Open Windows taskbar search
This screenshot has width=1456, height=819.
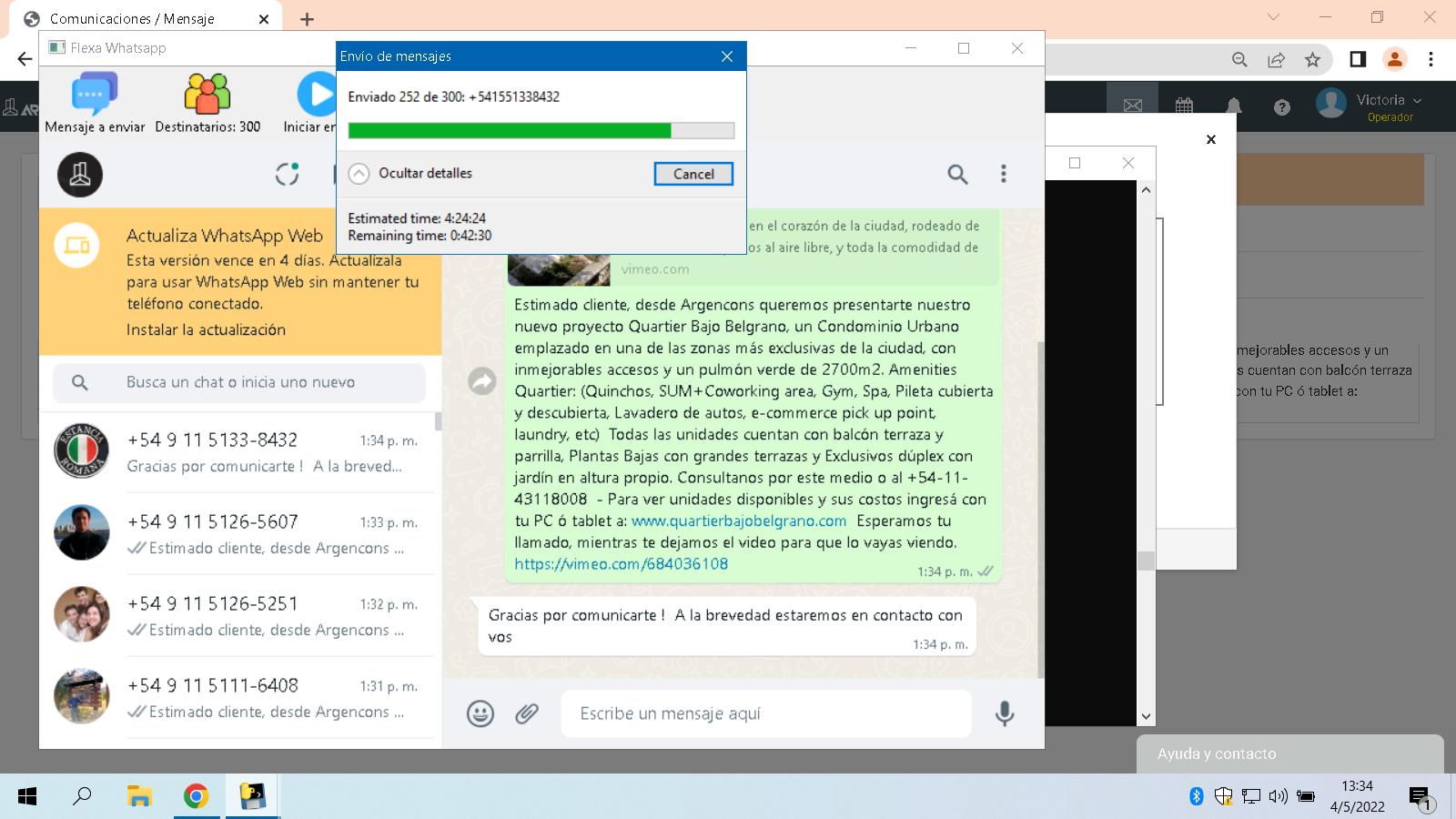[x=82, y=797]
